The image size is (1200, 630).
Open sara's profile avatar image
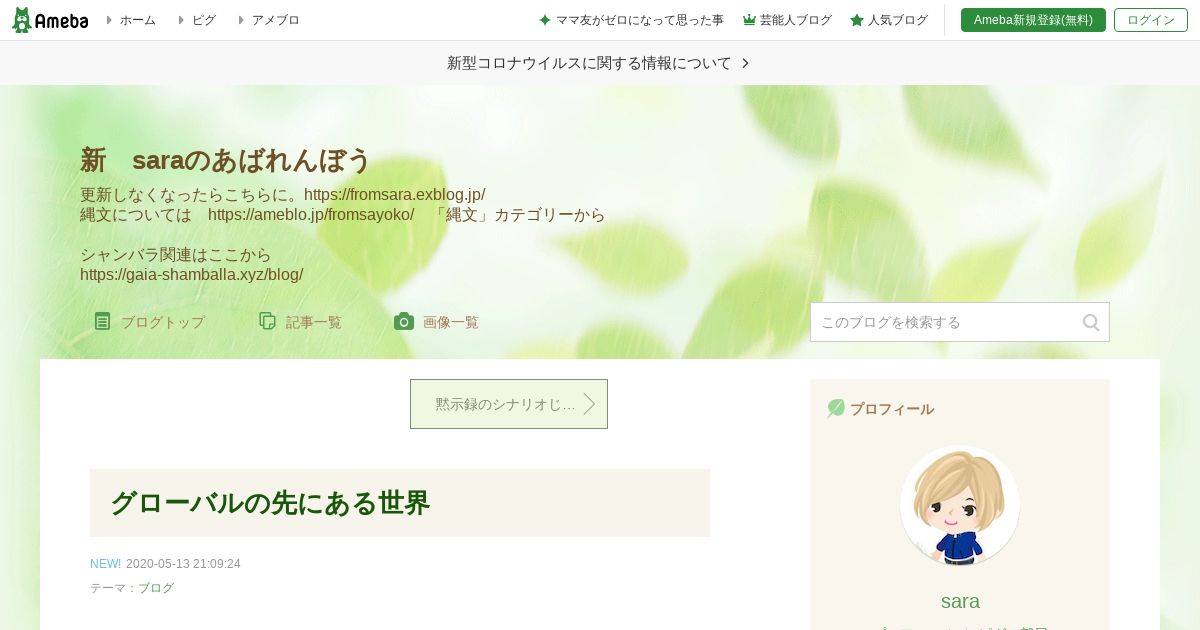(x=960, y=505)
